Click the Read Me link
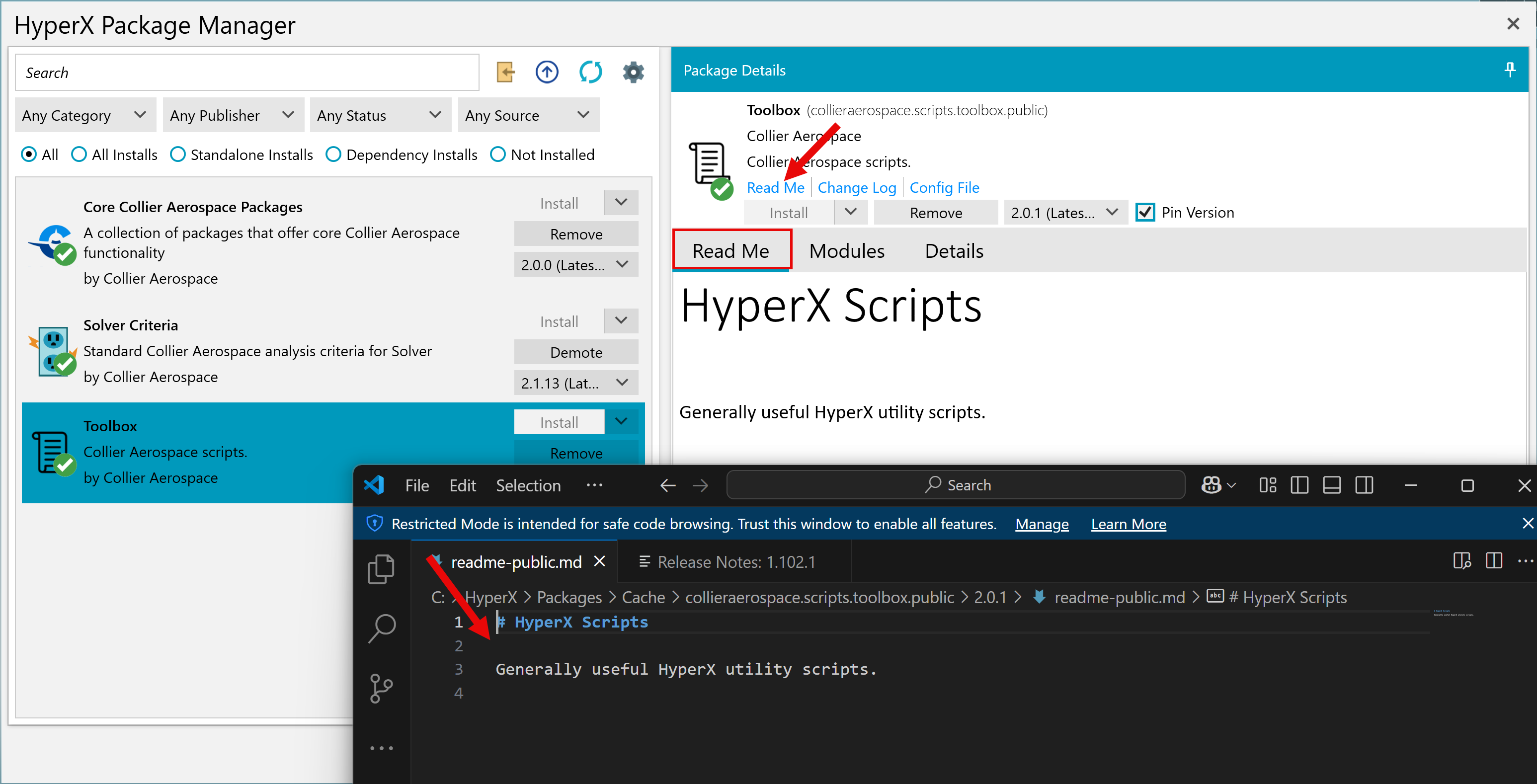This screenshot has height=784, width=1537. coord(775,187)
